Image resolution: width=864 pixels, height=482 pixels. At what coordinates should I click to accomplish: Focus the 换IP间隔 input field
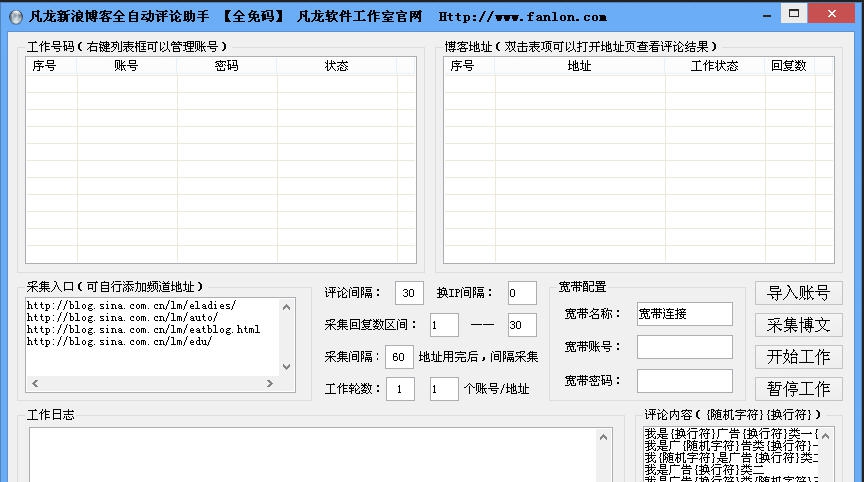522,293
